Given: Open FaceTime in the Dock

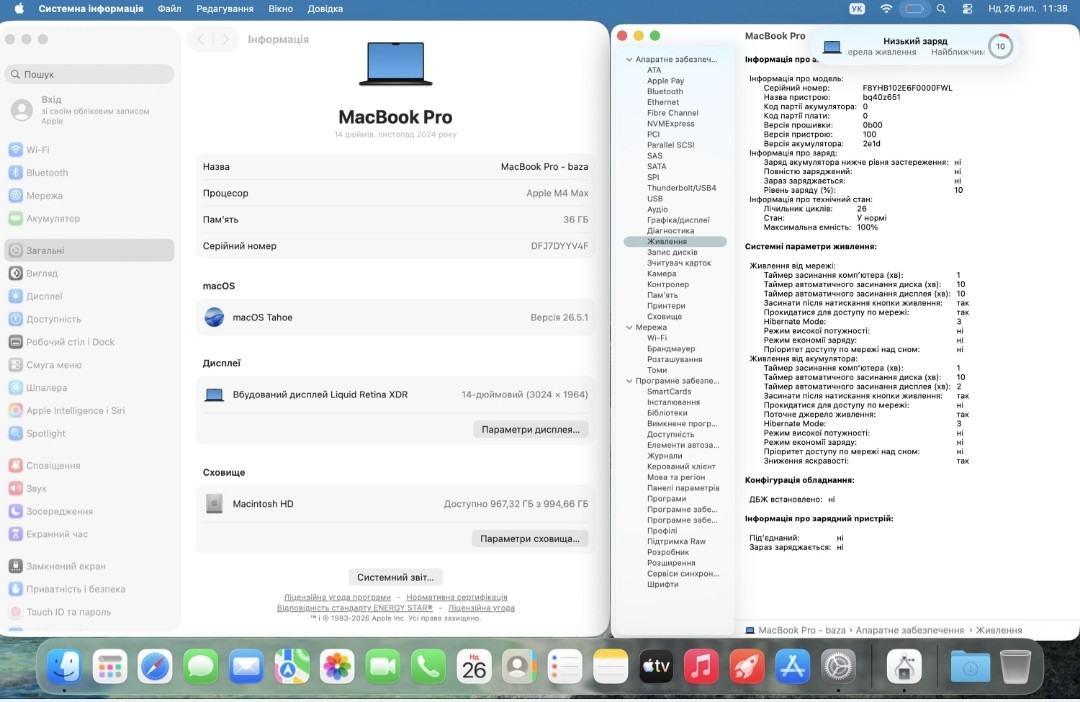Looking at the screenshot, I should point(382,666).
